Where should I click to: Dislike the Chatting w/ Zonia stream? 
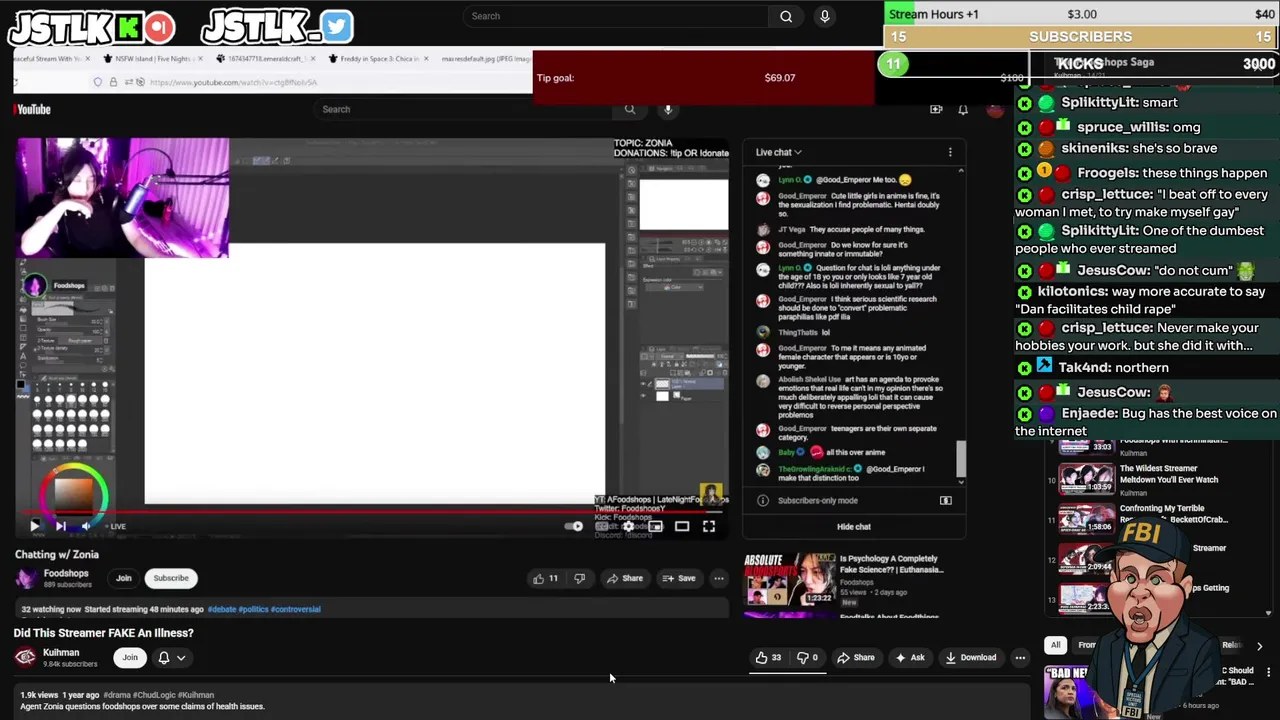pyautogui.click(x=579, y=578)
